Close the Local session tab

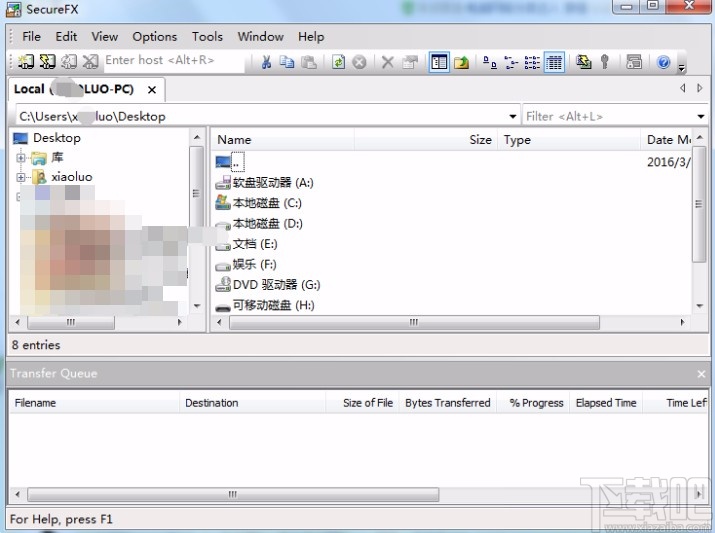click(152, 90)
